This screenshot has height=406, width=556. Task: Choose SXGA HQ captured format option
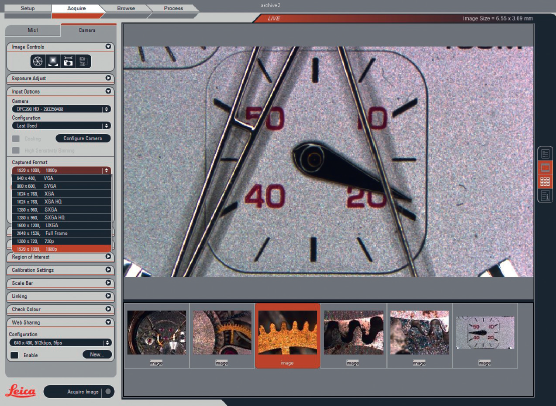61,217
